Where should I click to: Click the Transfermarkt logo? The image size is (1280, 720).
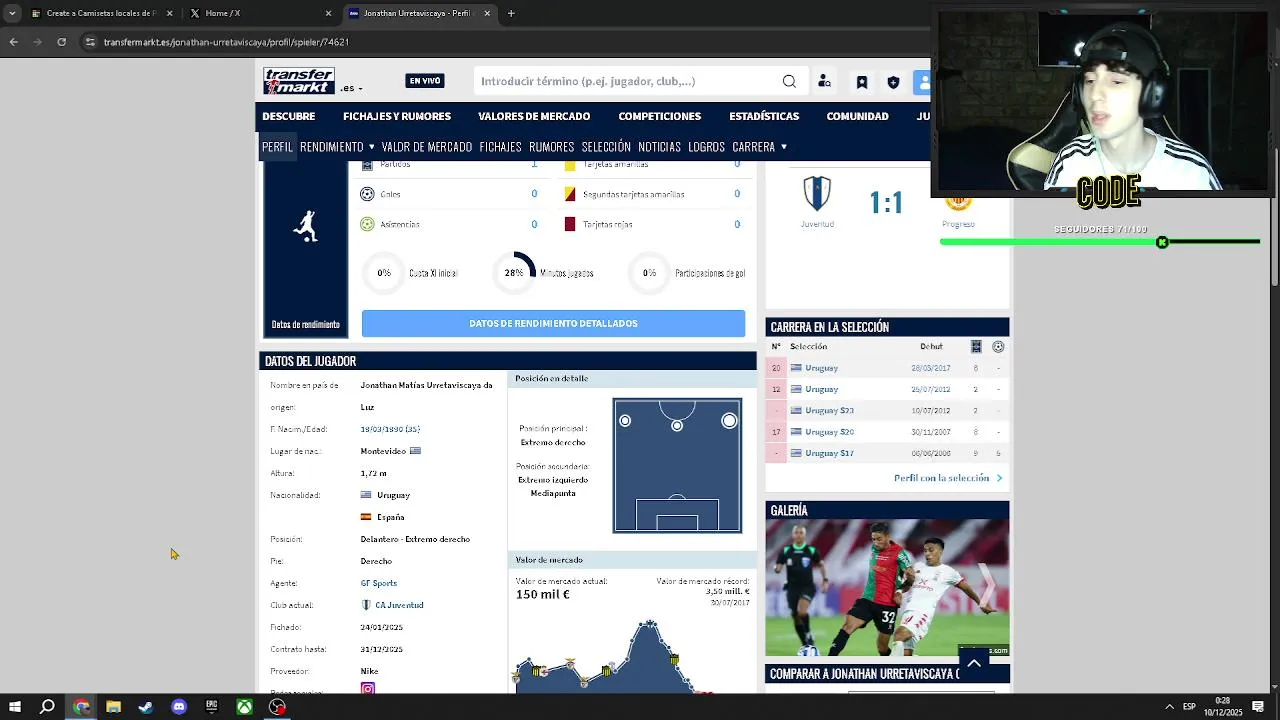click(298, 81)
